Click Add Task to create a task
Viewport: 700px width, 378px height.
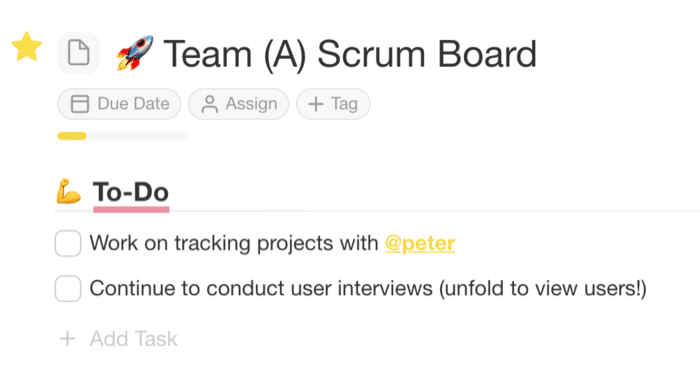(x=133, y=339)
